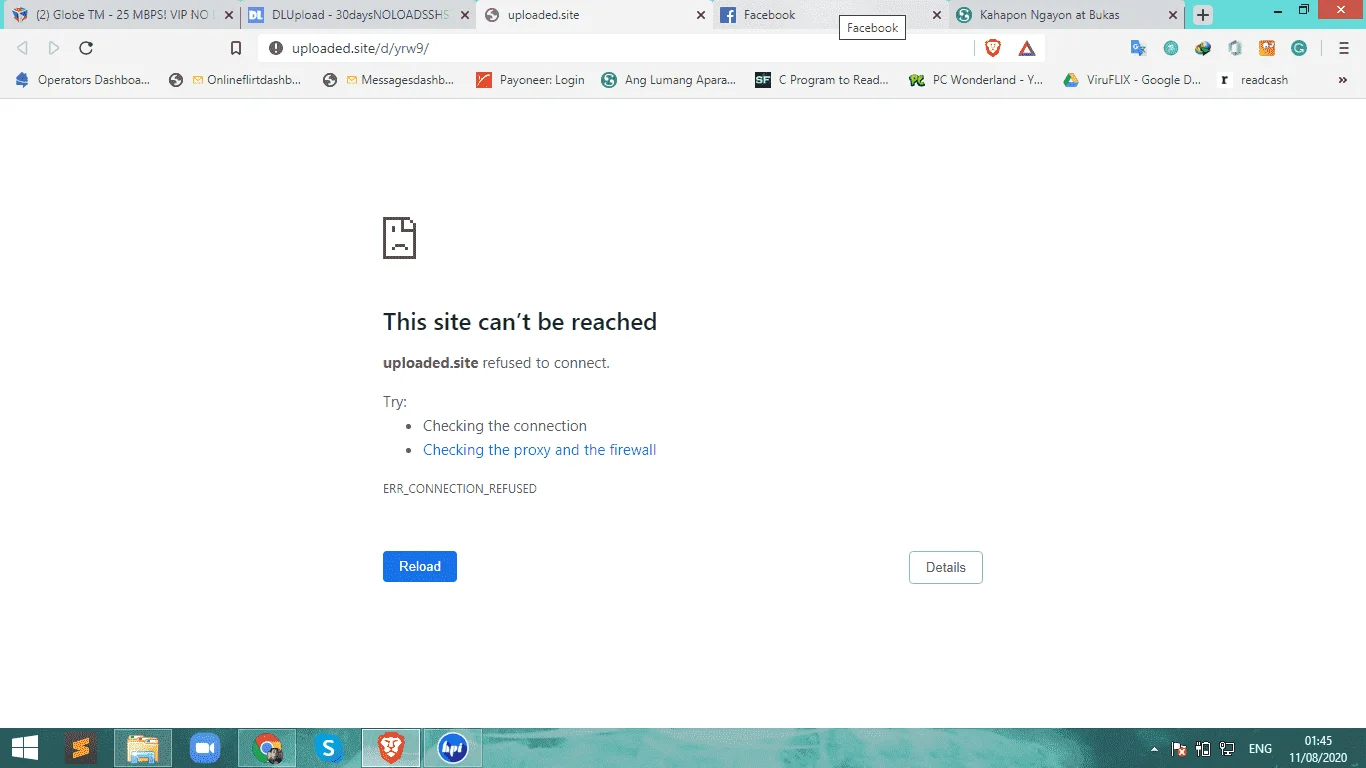This screenshot has width=1366, height=768.
Task: Click the blue Reload button
Action: [420, 566]
